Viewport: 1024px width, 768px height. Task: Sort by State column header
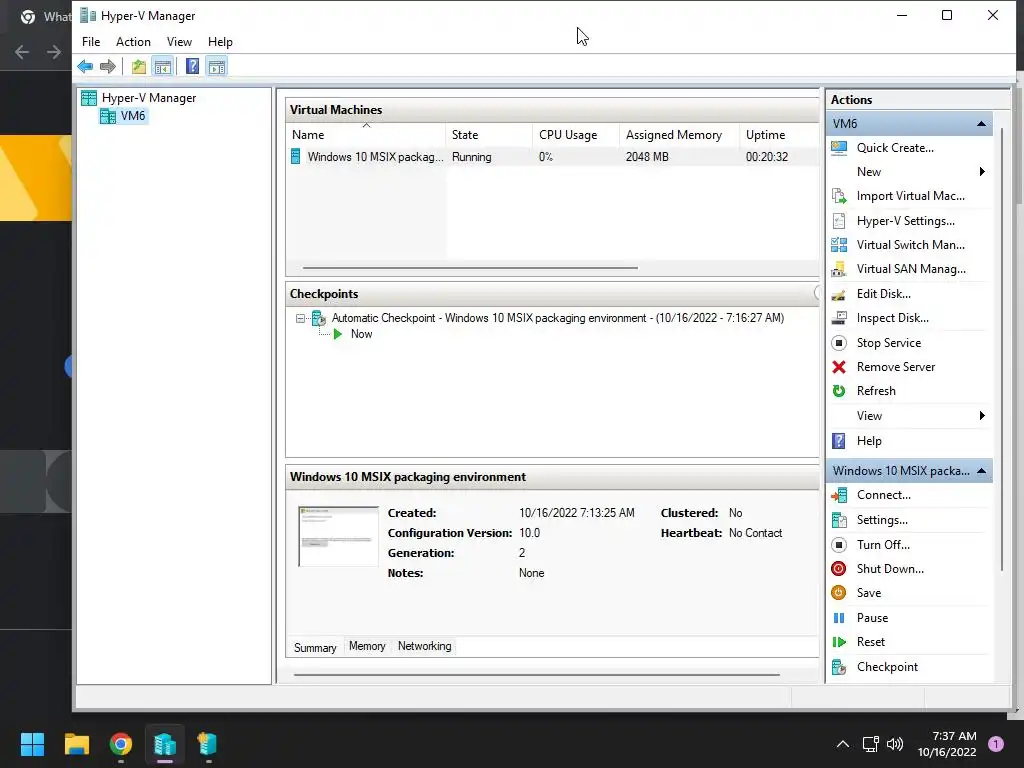489,135
